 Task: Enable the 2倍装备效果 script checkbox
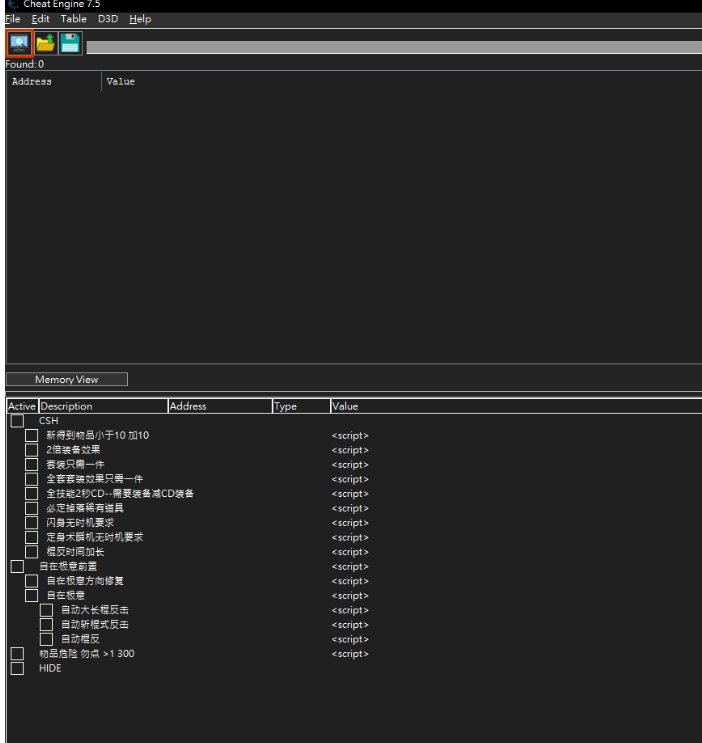[32, 450]
